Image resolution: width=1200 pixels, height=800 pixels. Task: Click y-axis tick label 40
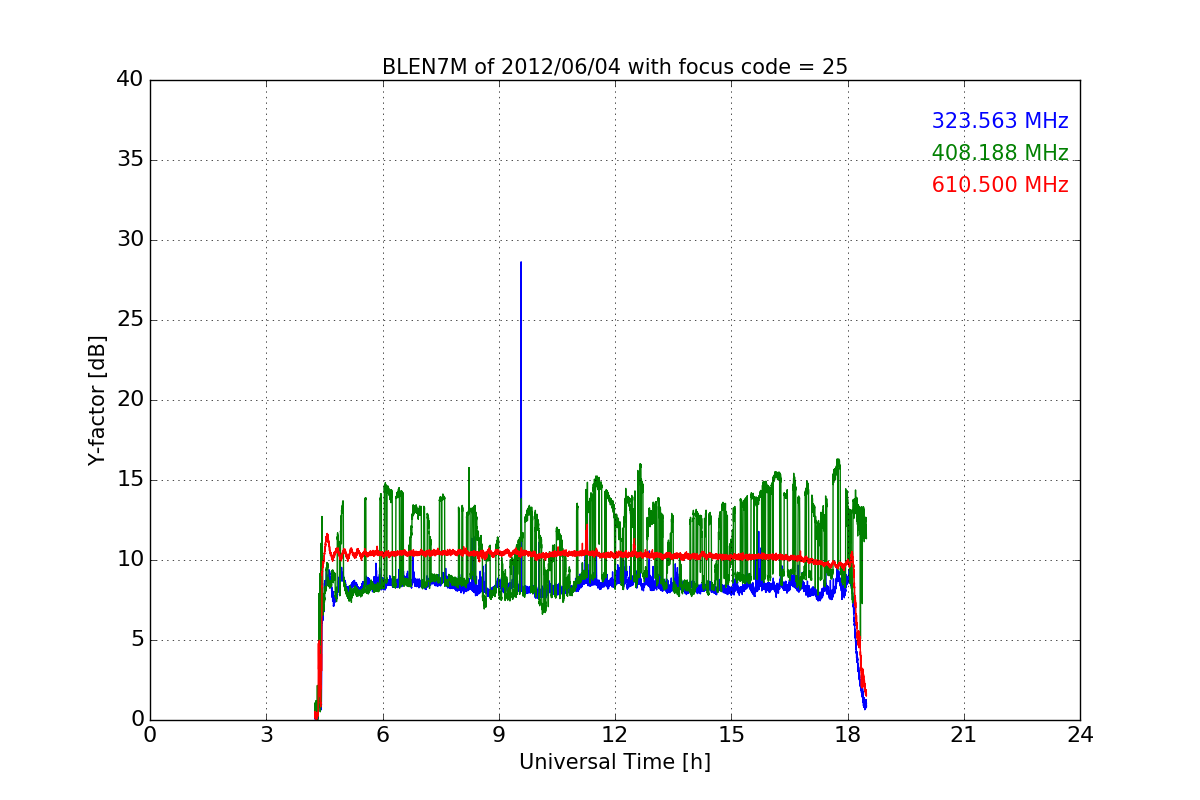tap(130, 80)
